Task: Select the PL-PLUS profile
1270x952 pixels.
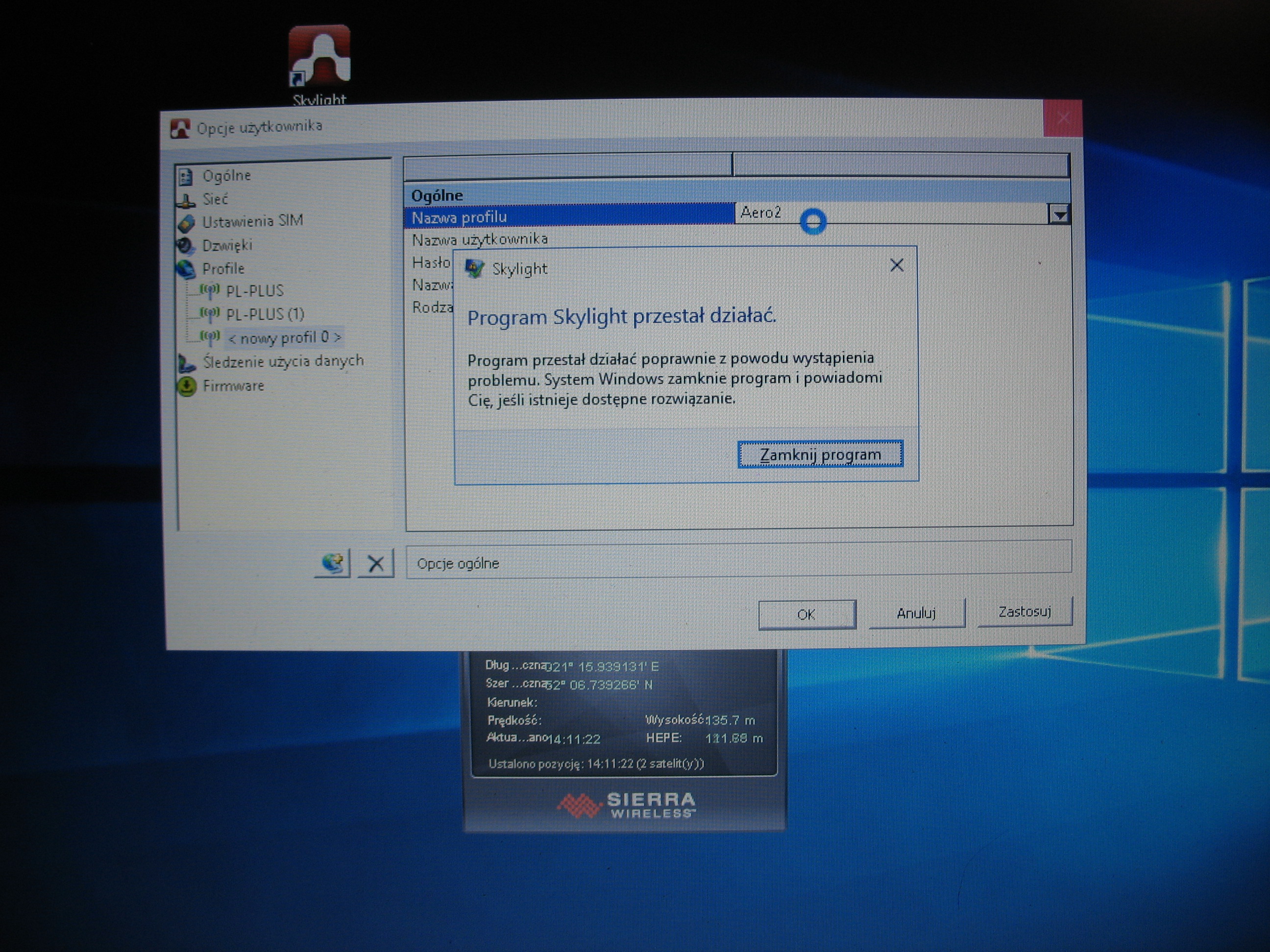Action: coord(254,291)
